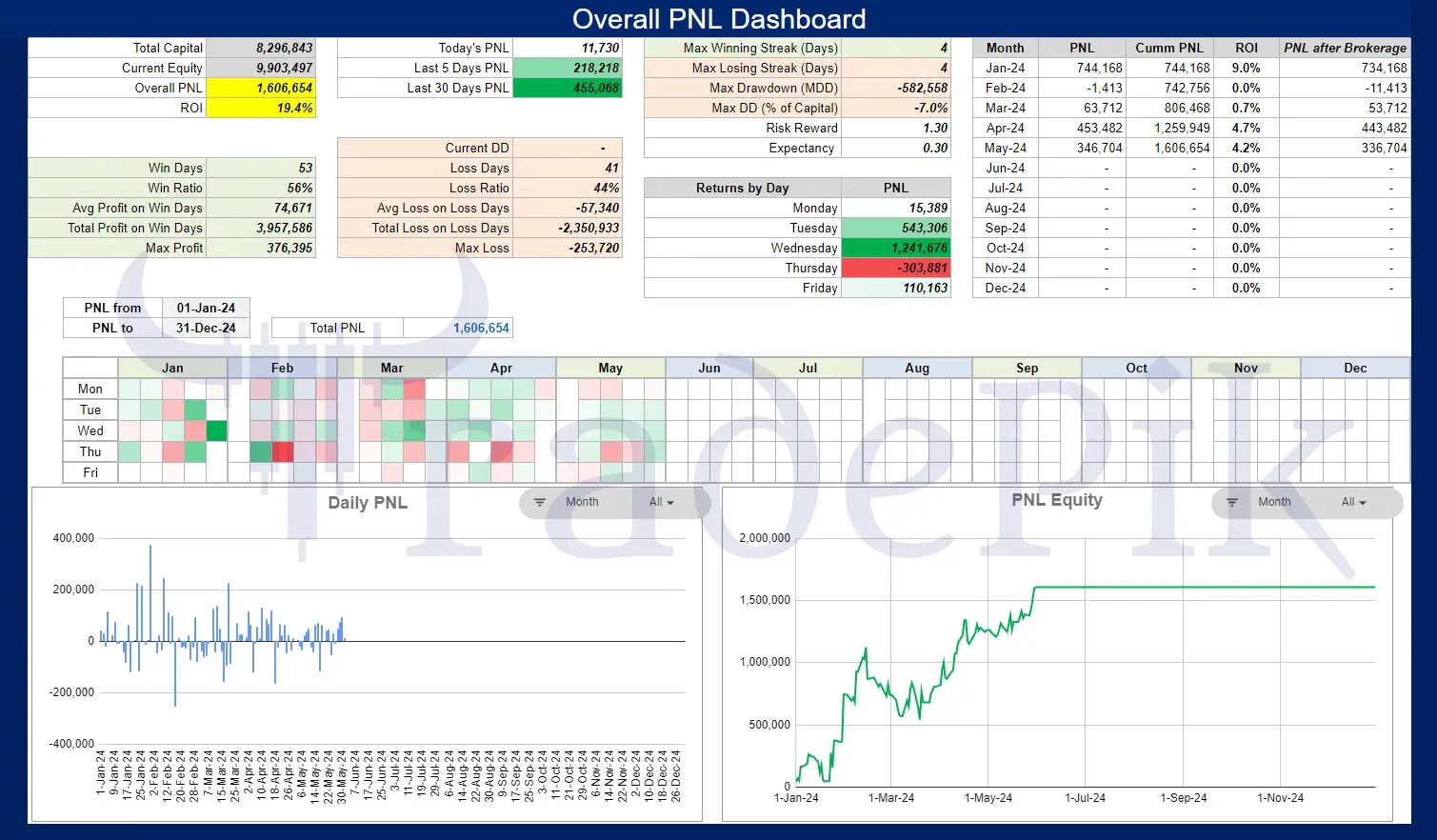Image resolution: width=1437 pixels, height=840 pixels.
Task: Click the yellow ROI cell 19.4%
Action: 260,108
